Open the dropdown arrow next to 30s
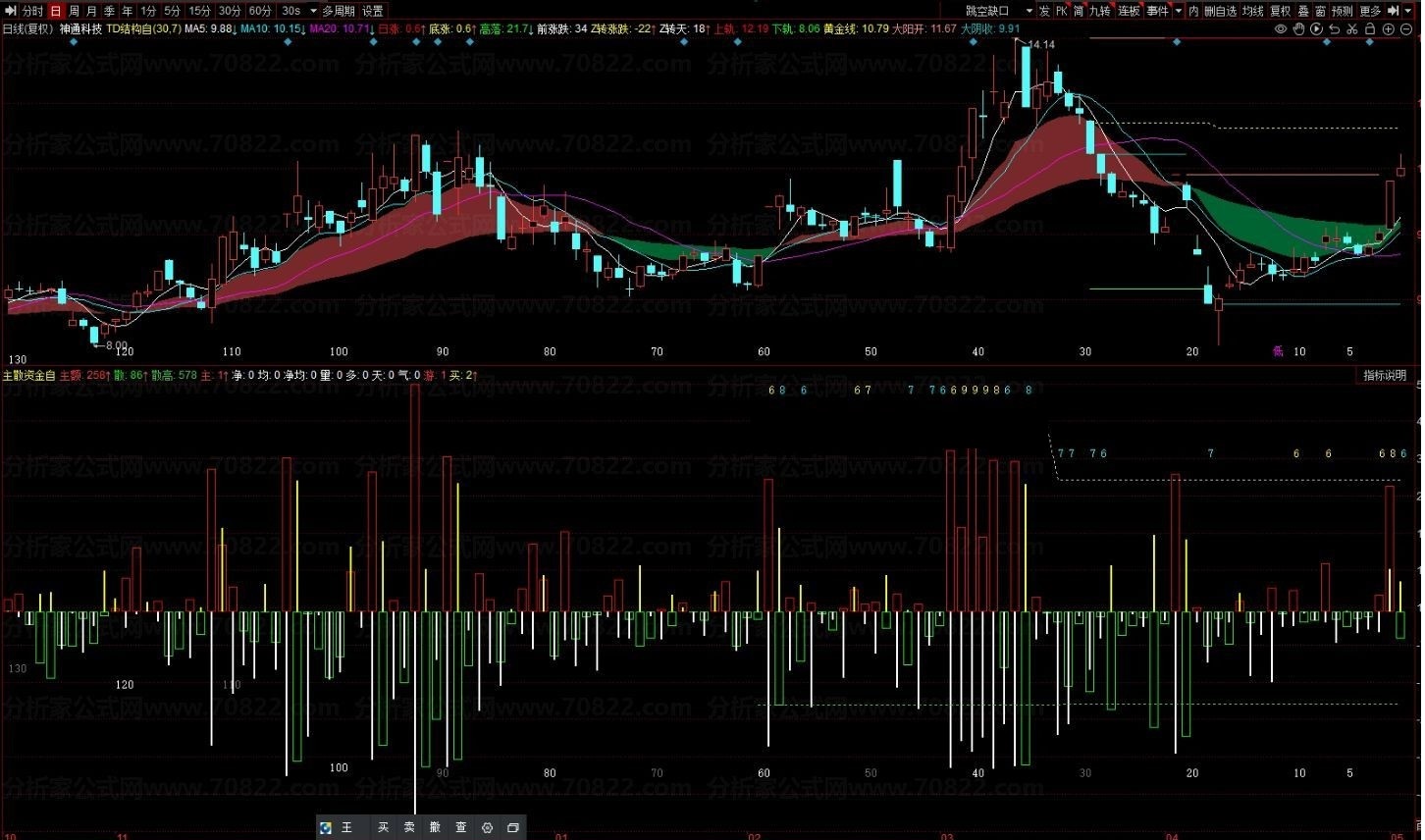The width and height of the screenshot is (1425, 840). (x=313, y=11)
